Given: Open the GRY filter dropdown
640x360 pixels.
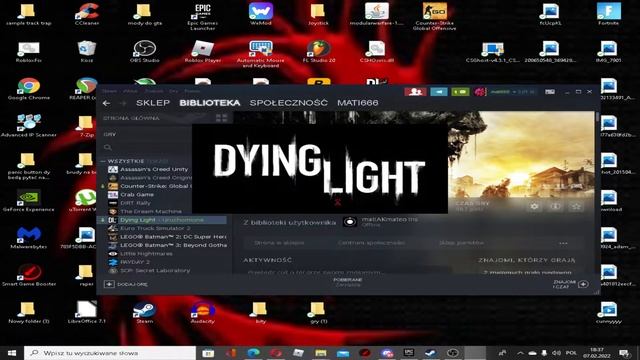Looking at the screenshot, I should (x=110, y=134).
